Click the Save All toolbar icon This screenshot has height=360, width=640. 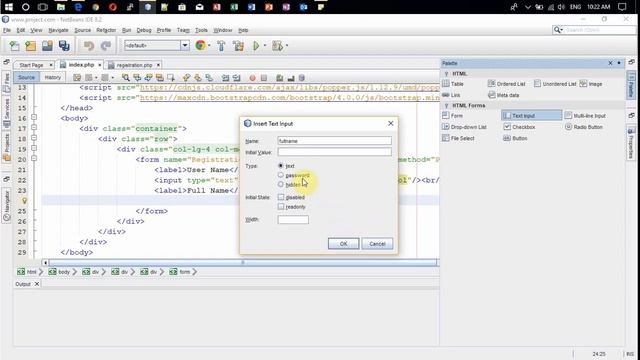[64, 46]
